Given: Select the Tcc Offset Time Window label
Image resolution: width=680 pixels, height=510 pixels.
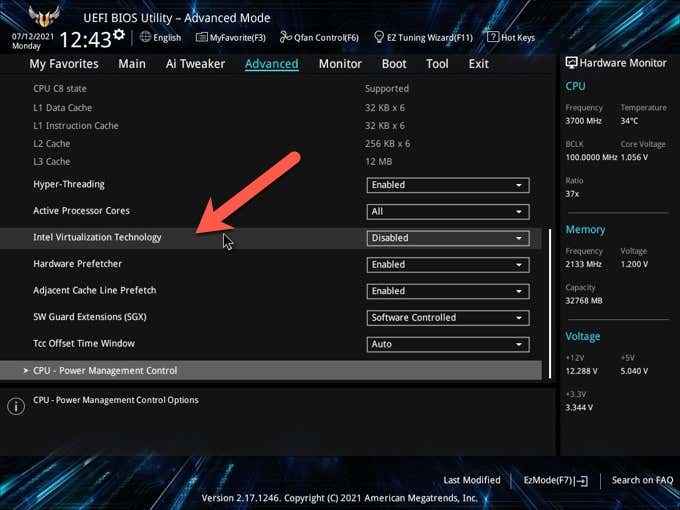Looking at the screenshot, I should point(84,343).
